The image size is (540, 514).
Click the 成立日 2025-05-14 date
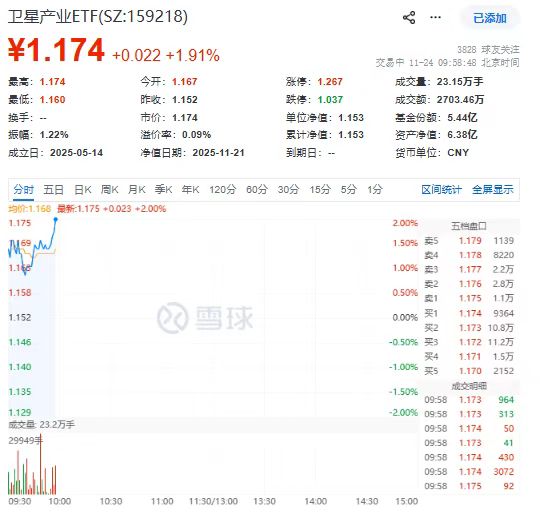pyautogui.click(x=76, y=153)
